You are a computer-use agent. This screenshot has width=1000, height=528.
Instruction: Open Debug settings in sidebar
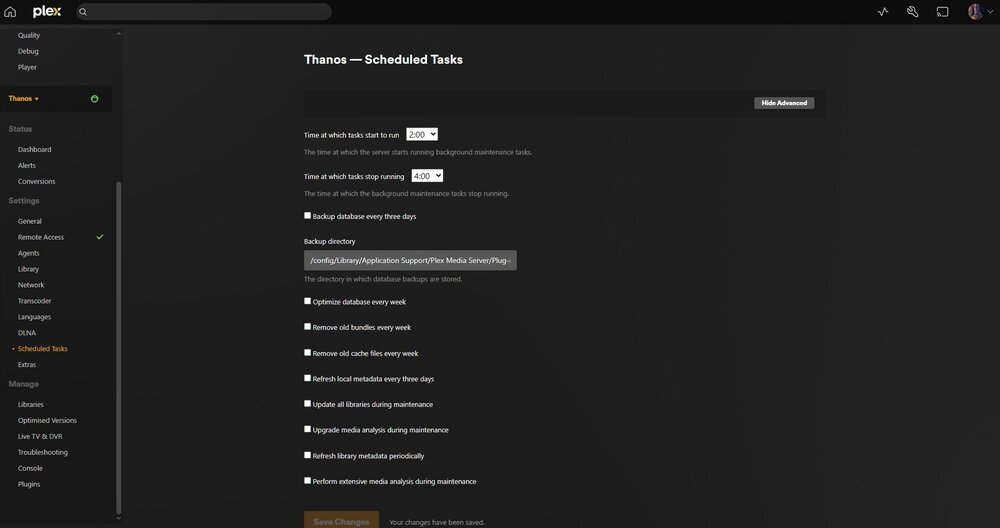[x=28, y=52]
